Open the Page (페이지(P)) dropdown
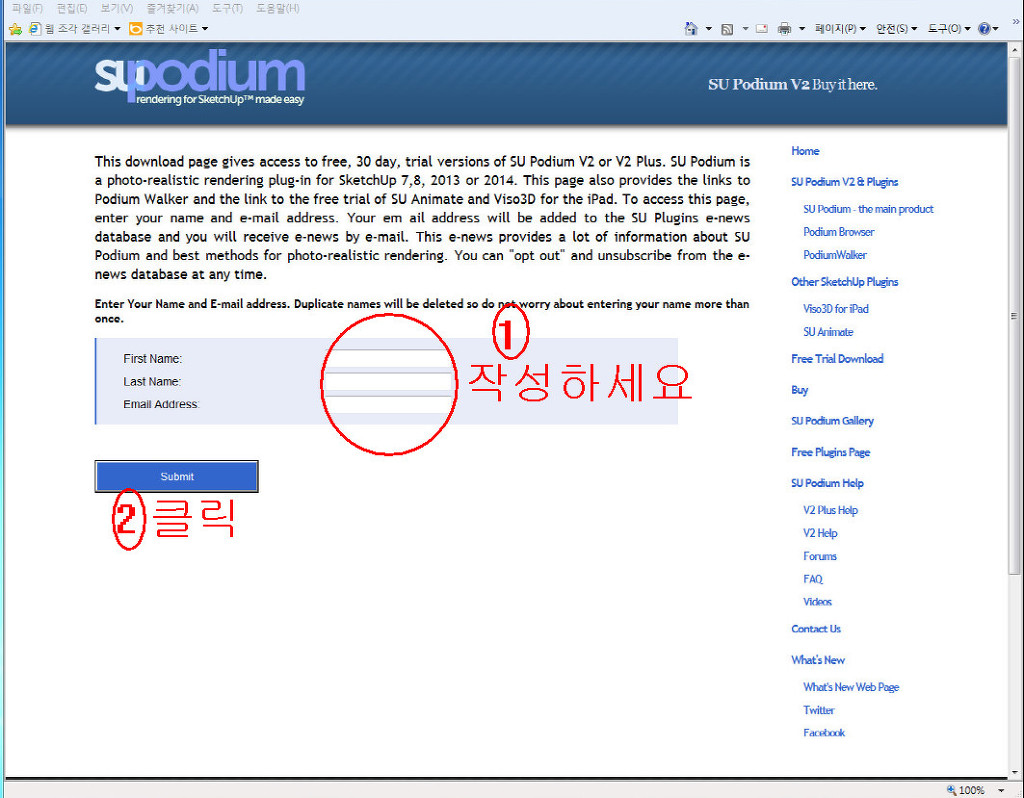Viewport: 1024px width, 798px height. (840, 29)
